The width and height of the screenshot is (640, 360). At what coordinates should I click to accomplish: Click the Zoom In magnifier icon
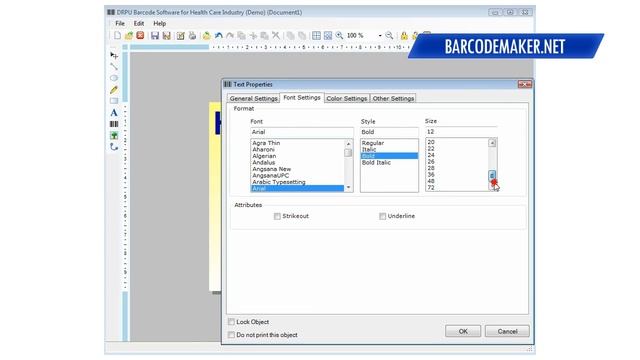tap(339, 36)
